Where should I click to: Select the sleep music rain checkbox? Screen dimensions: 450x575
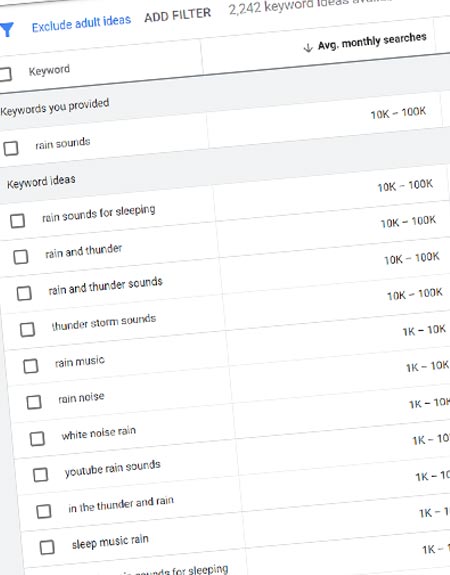(x=47, y=547)
